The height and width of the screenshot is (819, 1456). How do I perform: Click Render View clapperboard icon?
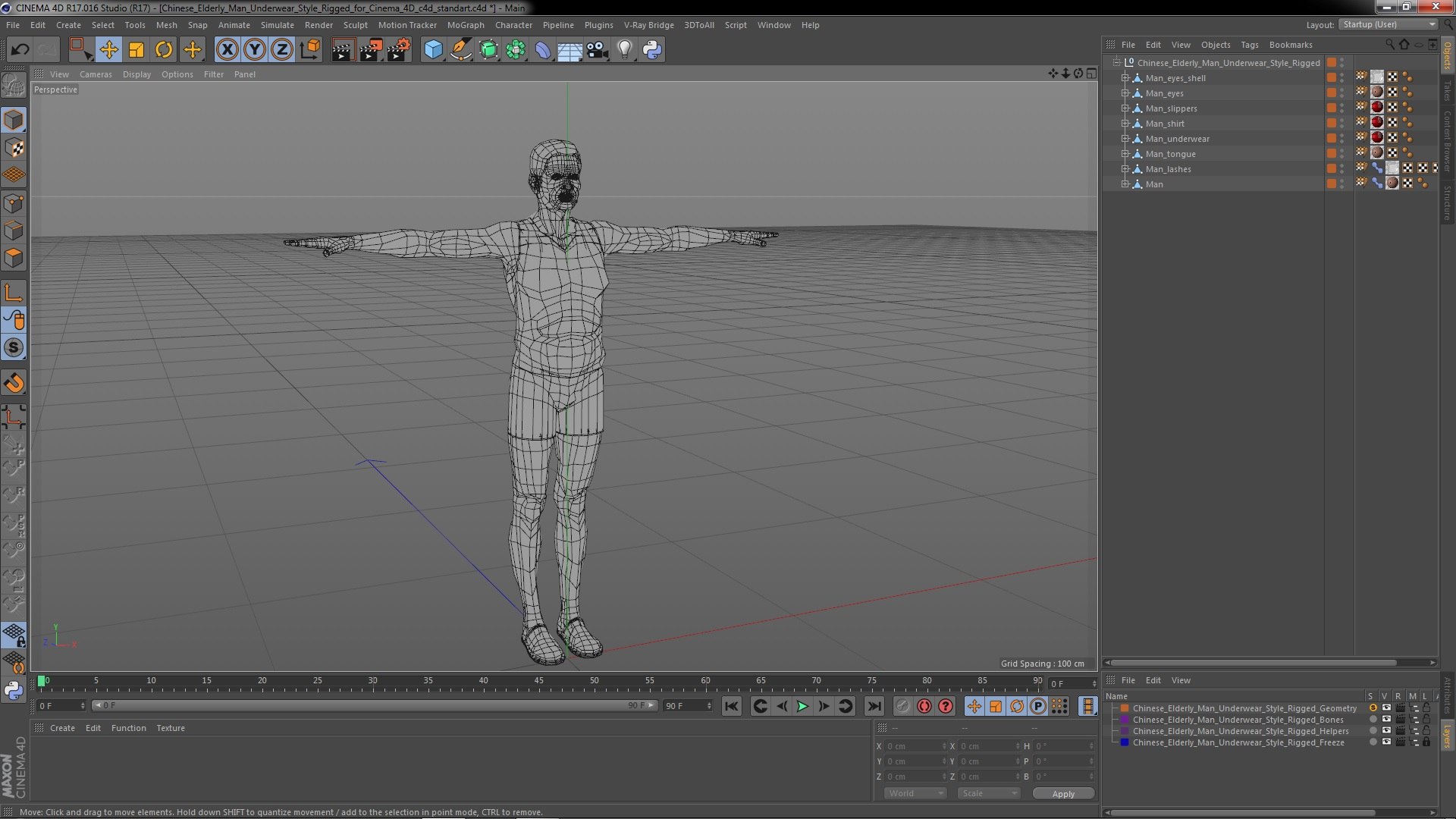[x=343, y=50]
